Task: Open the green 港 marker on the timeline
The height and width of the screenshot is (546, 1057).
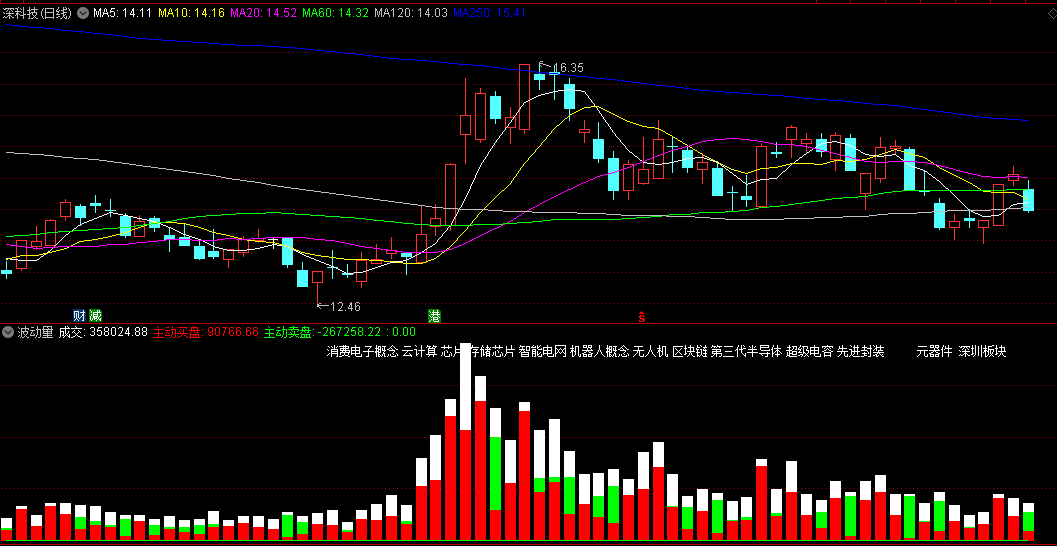Action: (435, 315)
